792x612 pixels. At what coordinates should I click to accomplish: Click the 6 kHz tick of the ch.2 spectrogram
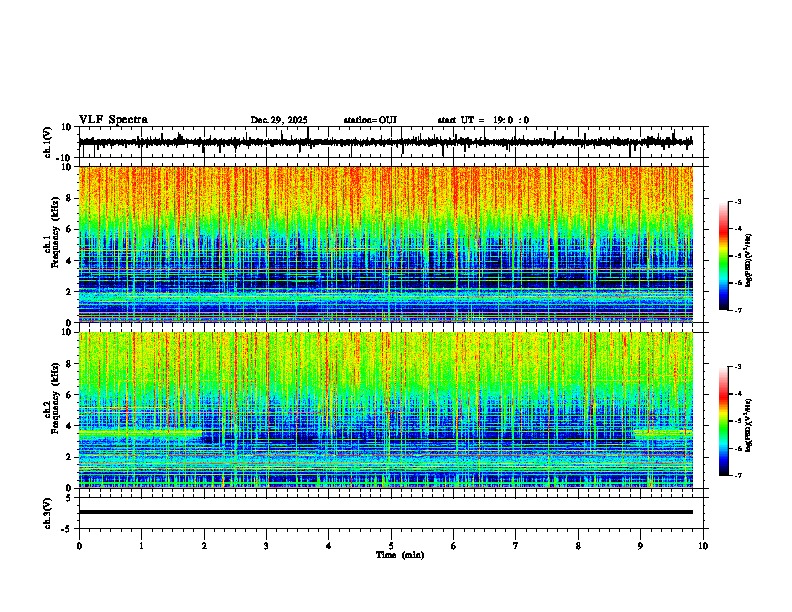pos(70,394)
